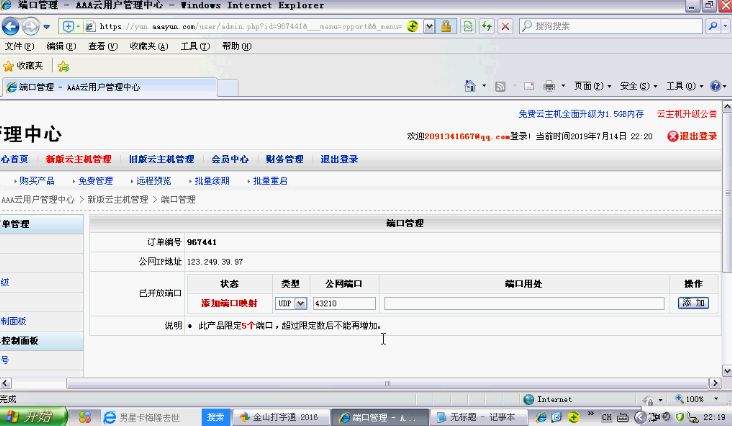This screenshot has height=426, width=732.
Task: Open the 帮助 menu
Action: 237,46
